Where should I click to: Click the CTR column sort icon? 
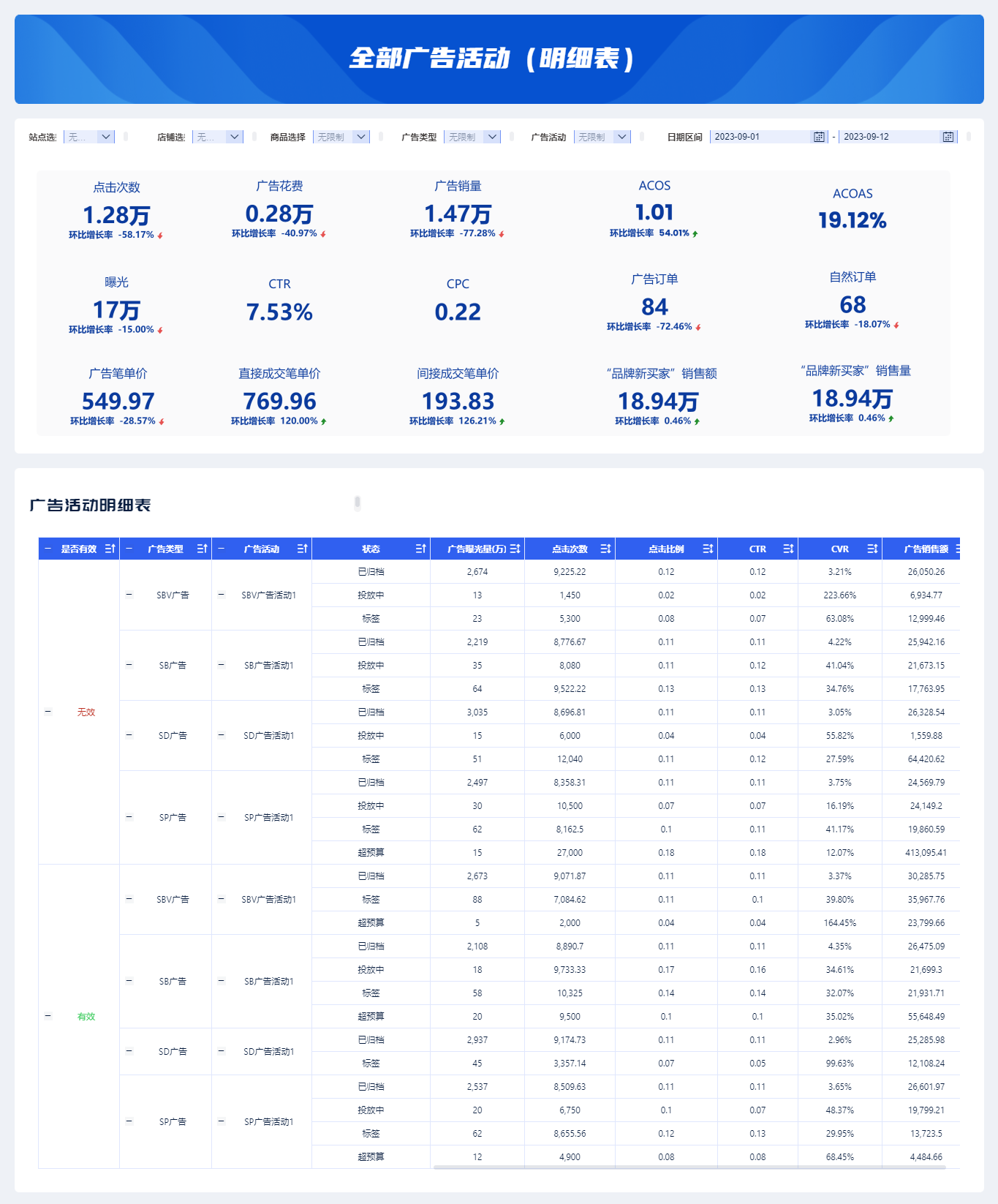coord(789,549)
